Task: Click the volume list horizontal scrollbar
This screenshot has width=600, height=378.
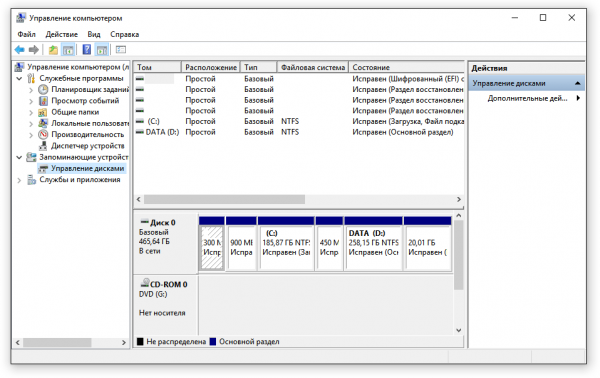Action: 298,199
